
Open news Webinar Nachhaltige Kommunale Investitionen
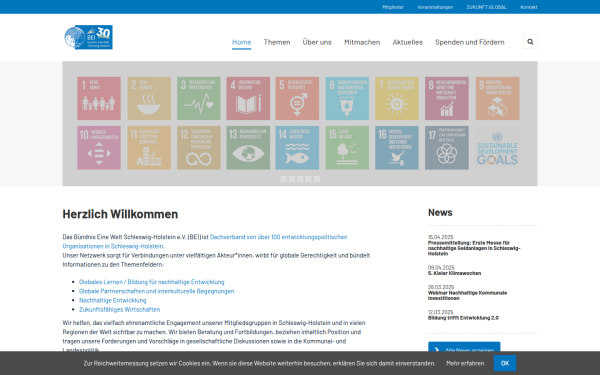click(467, 295)
